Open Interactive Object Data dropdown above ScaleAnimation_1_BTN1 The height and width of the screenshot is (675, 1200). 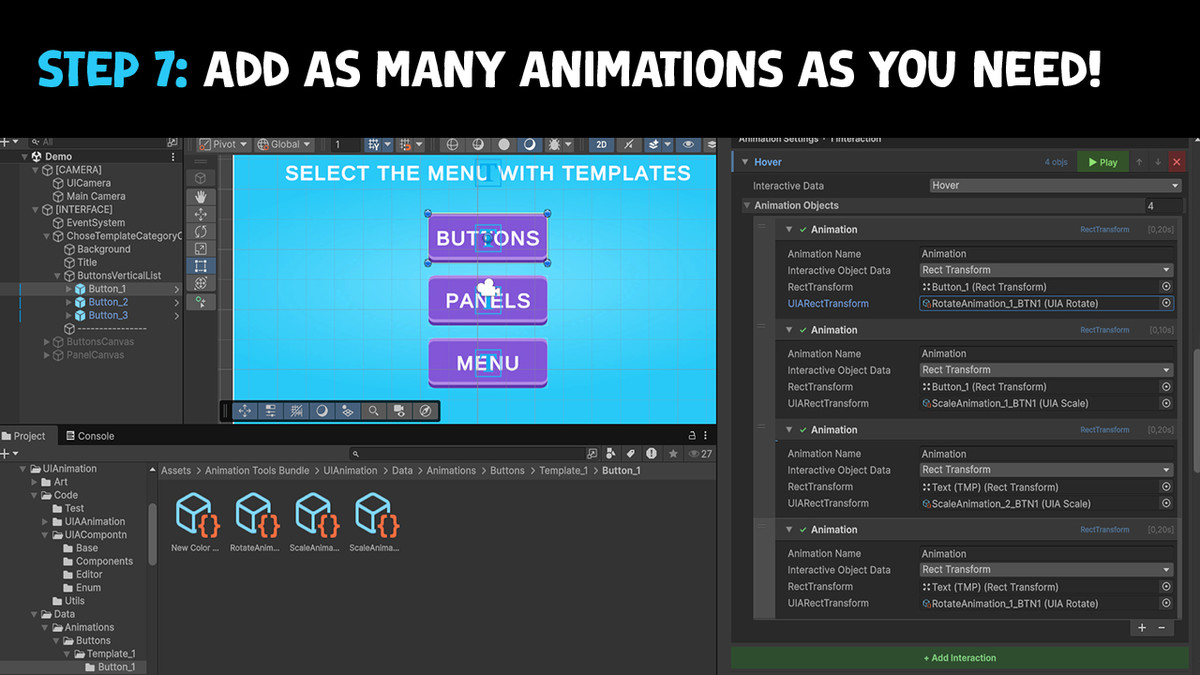1046,370
